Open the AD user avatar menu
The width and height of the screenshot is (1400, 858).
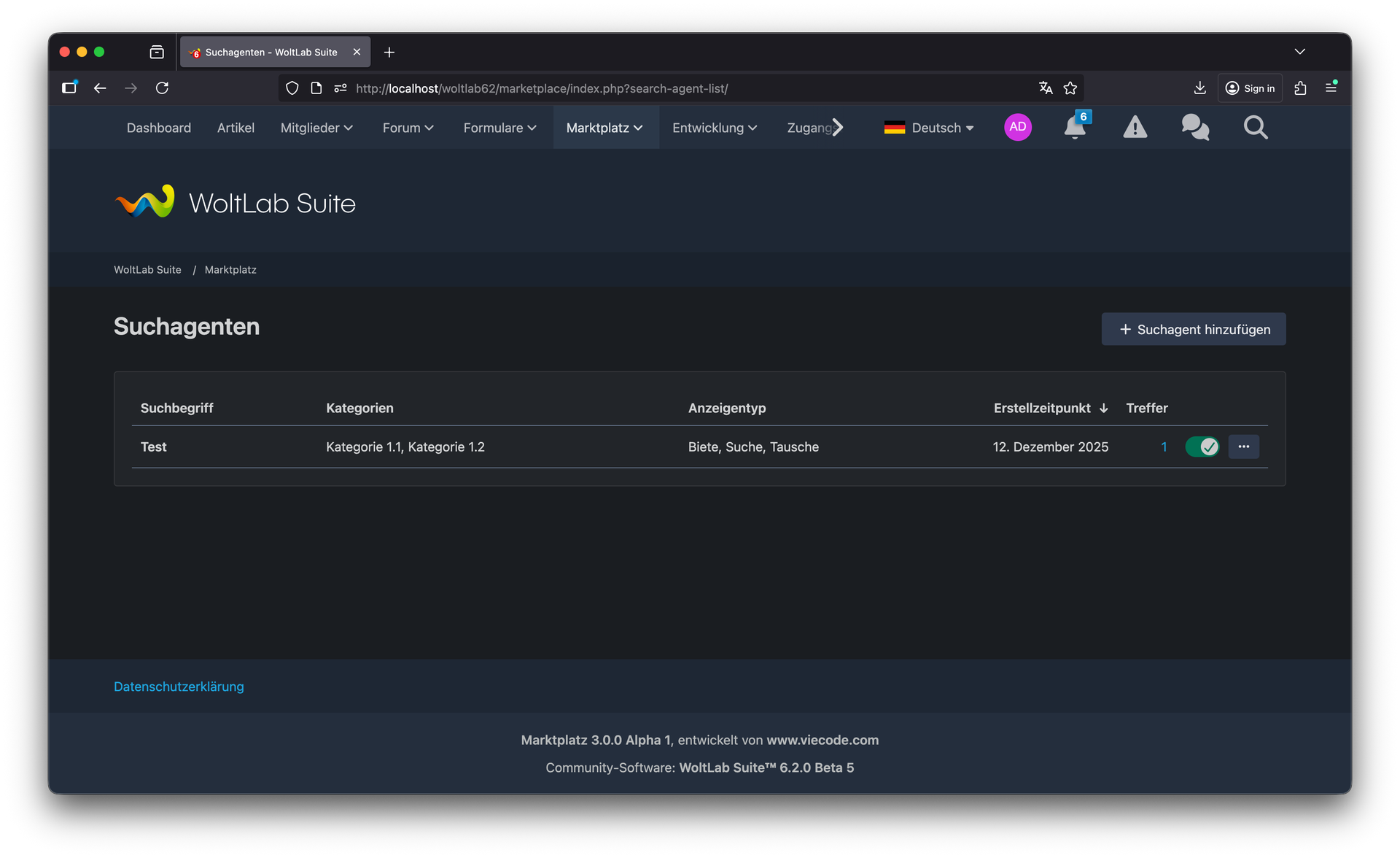pos(1017,127)
